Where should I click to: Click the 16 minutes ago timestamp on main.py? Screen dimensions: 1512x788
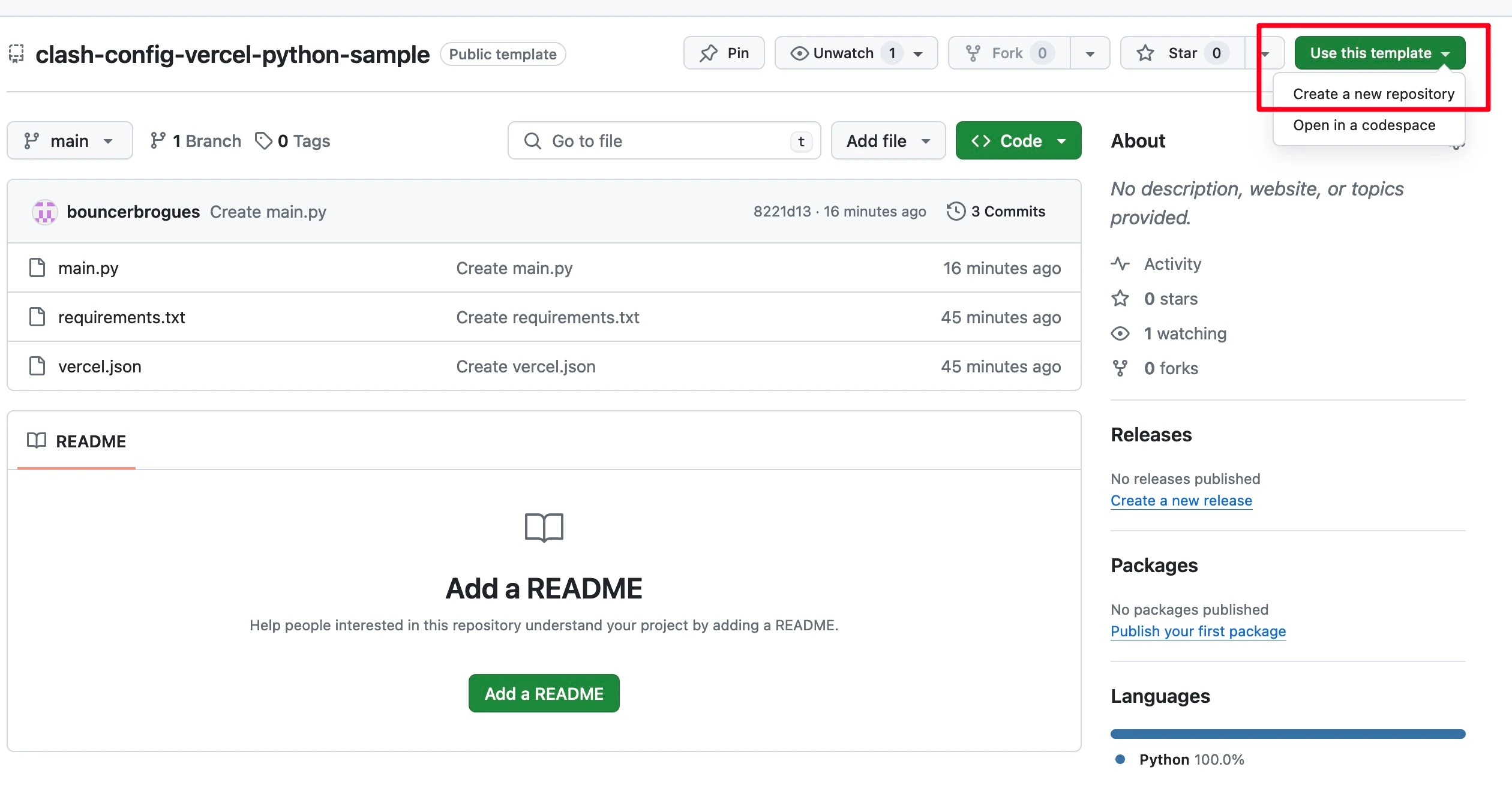pos(1002,268)
